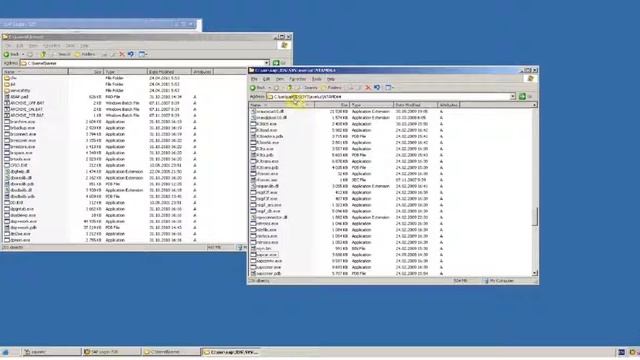Open Edit menu in front Explorer window
The height and width of the screenshot is (360, 640).
(x=267, y=79)
